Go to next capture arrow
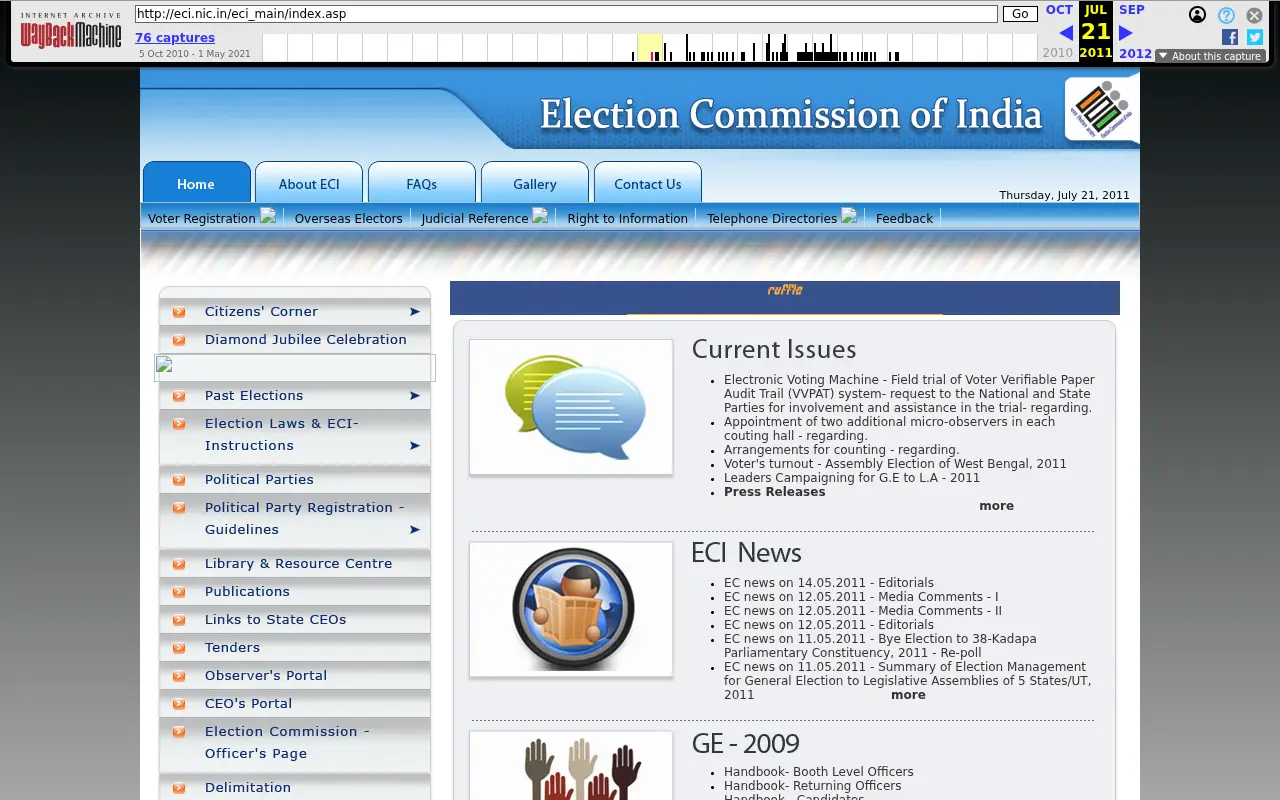The width and height of the screenshot is (1280, 800). tap(1125, 33)
